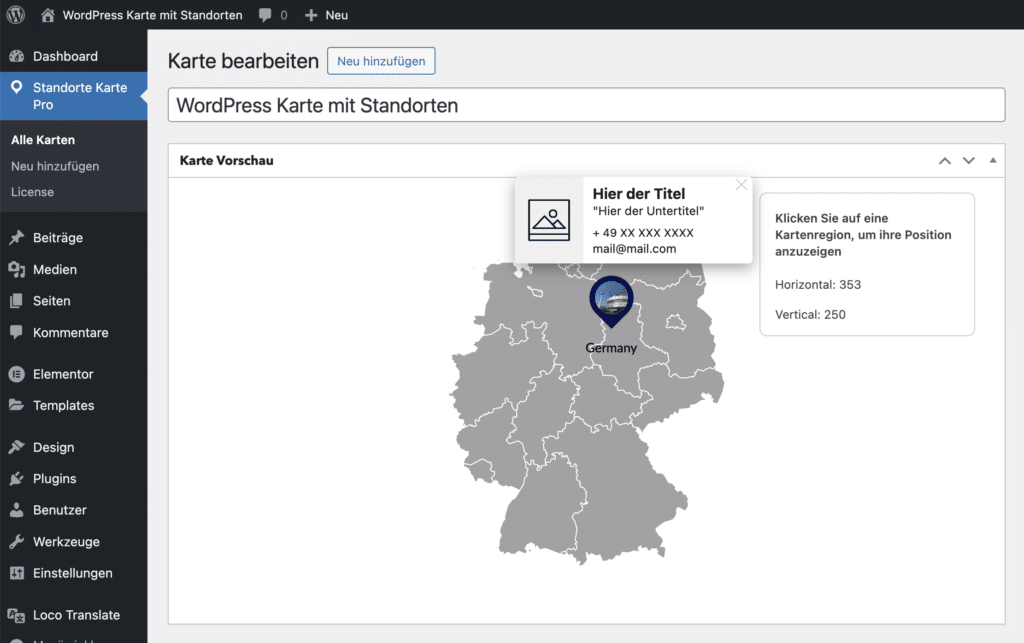Open Einstellungen menu item
1024x643 pixels.
click(74, 573)
